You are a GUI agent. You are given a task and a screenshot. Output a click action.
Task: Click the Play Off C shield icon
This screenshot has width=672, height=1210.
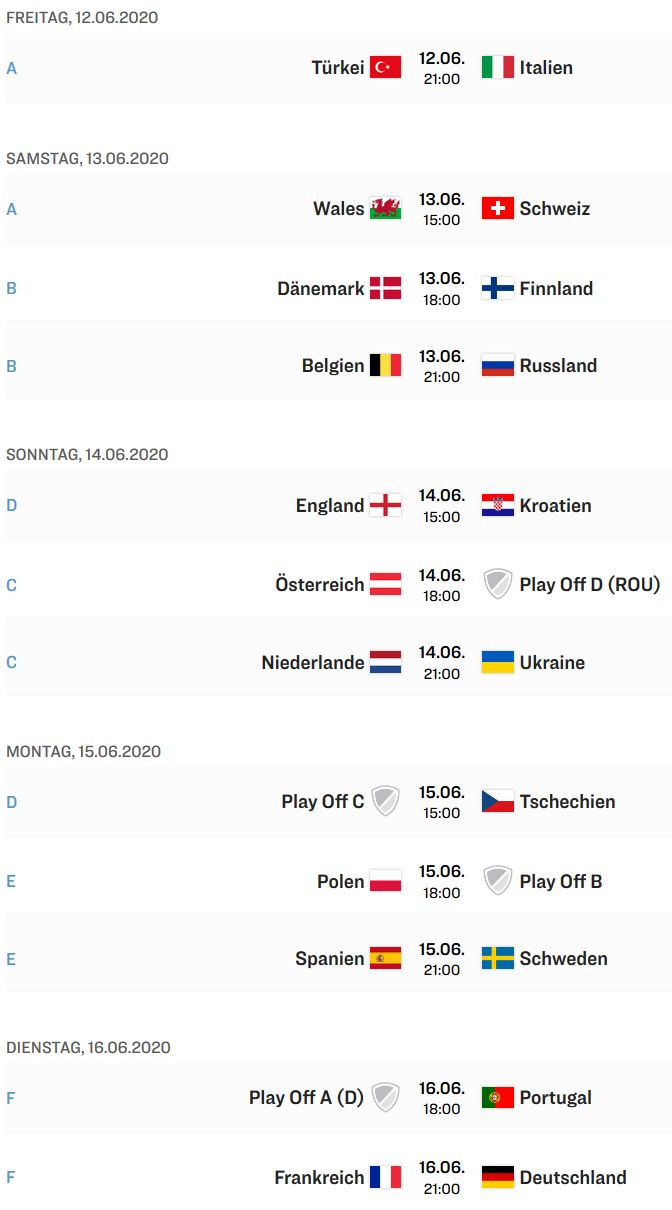385,802
